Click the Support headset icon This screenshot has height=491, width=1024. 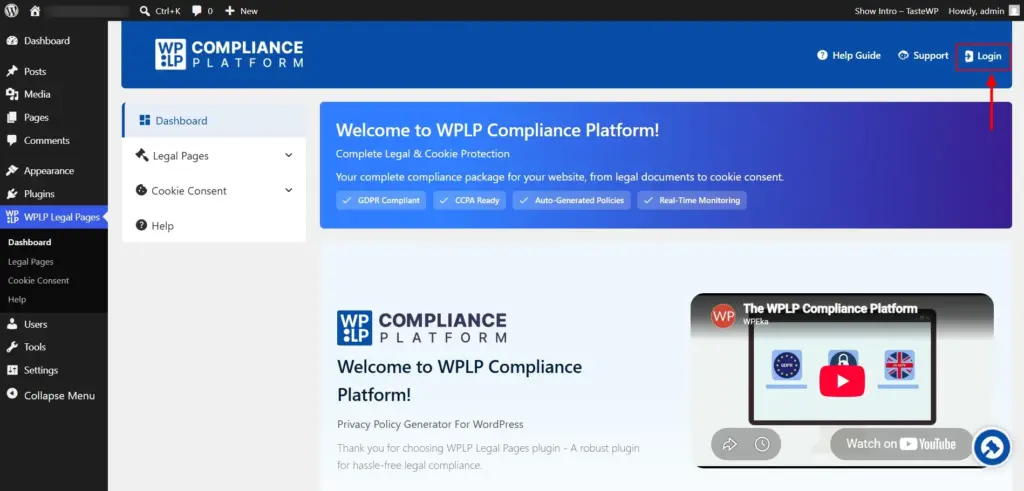click(x=904, y=55)
